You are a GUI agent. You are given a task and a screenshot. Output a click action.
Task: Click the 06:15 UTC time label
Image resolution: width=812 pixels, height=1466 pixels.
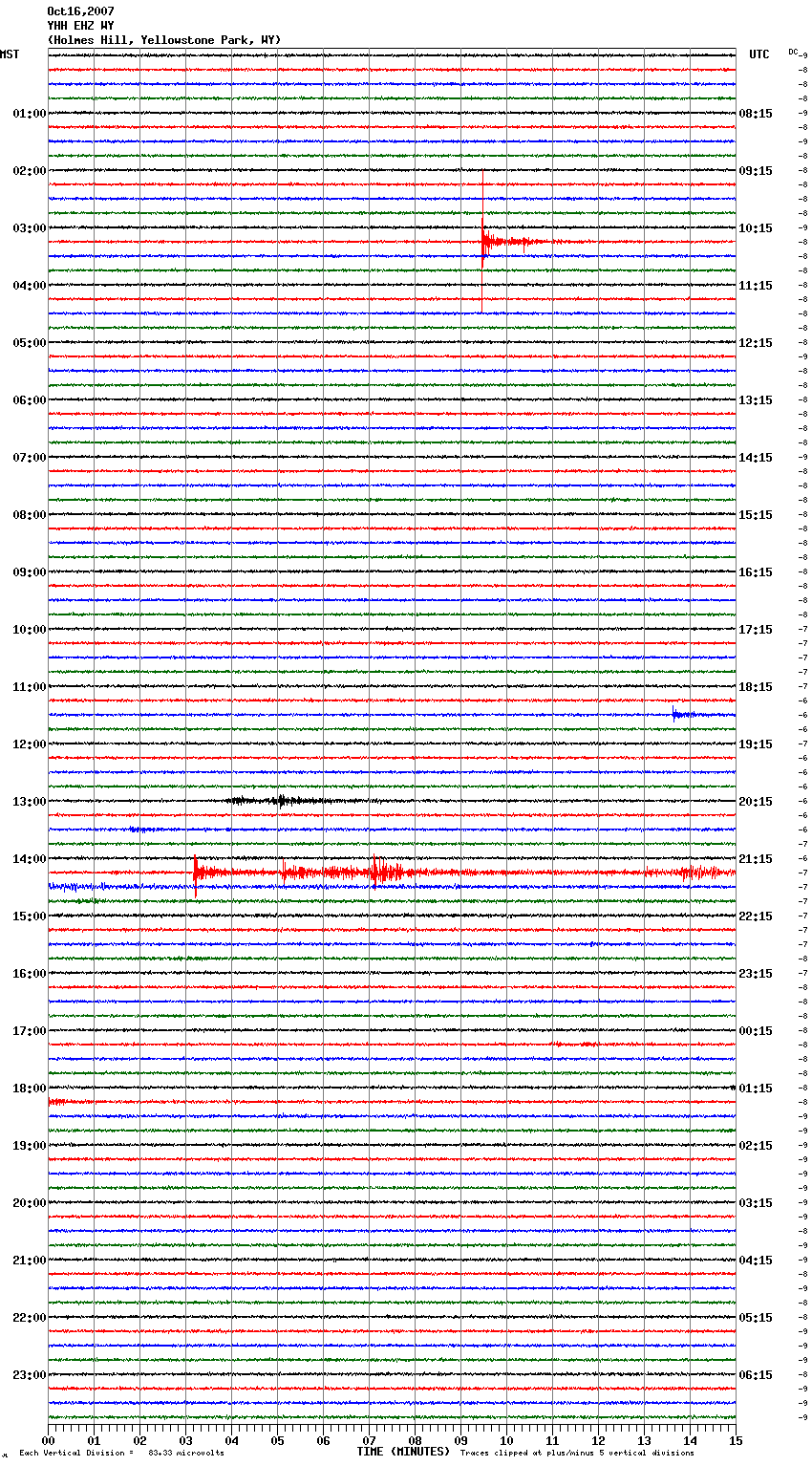click(x=756, y=1375)
